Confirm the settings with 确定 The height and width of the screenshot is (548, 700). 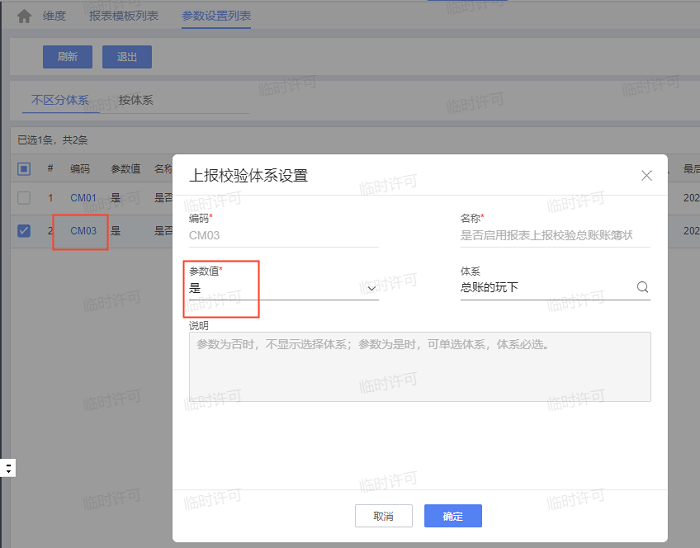pyautogui.click(x=452, y=516)
